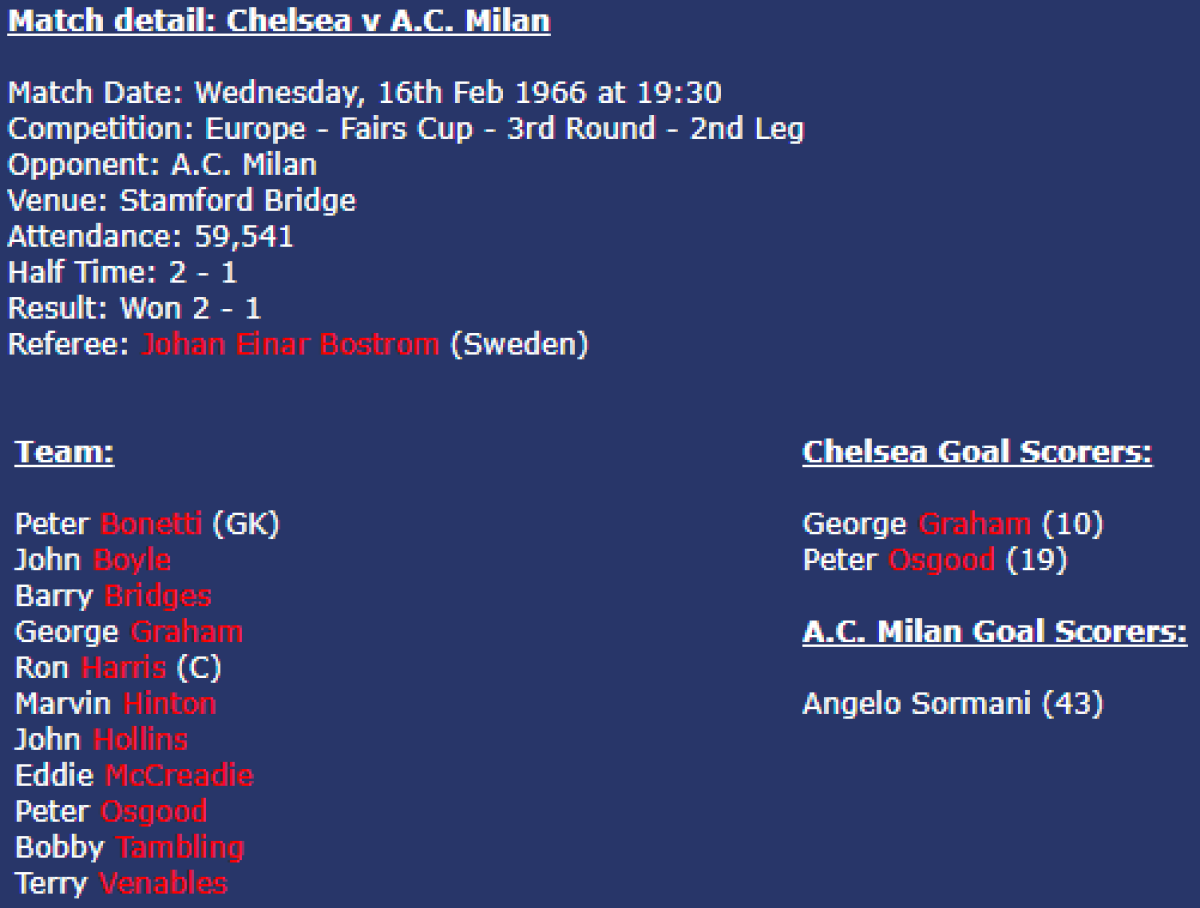The image size is (1200, 908).
Task: Select Bridges player link
Action: pyautogui.click(x=158, y=596)
